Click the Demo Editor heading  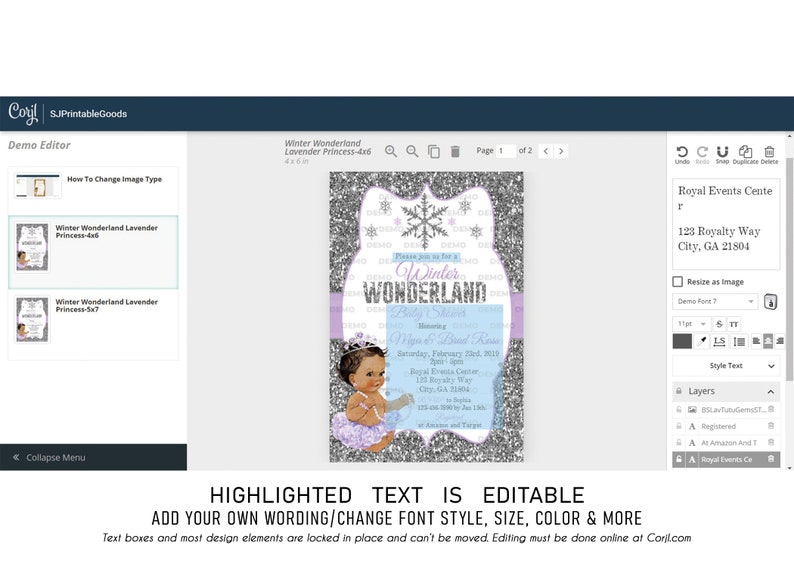tap(39, 145)
